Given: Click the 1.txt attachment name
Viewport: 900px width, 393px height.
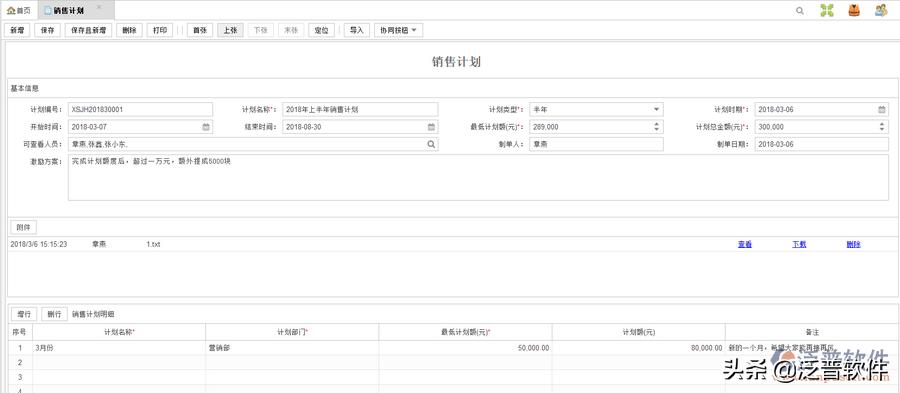Looking at the screenshot, I should [x=153, y=244].
